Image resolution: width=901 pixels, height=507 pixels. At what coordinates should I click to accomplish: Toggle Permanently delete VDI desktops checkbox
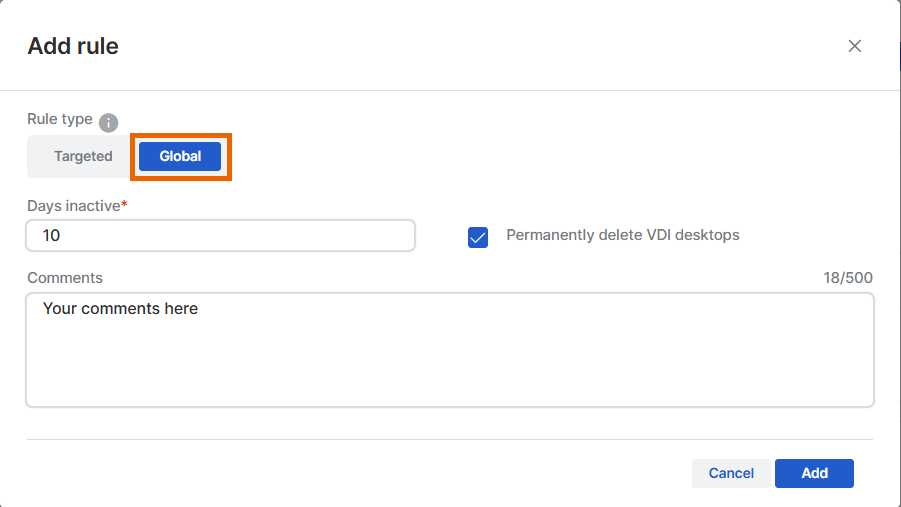[478, 237]
